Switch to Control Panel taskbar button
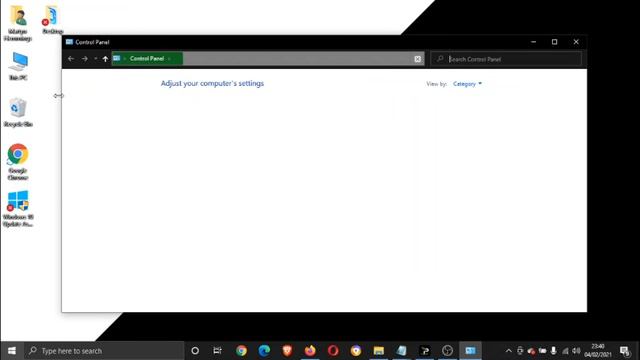This screenshot has height=360, width=640. pyautogui.click(x=470, y=351)
